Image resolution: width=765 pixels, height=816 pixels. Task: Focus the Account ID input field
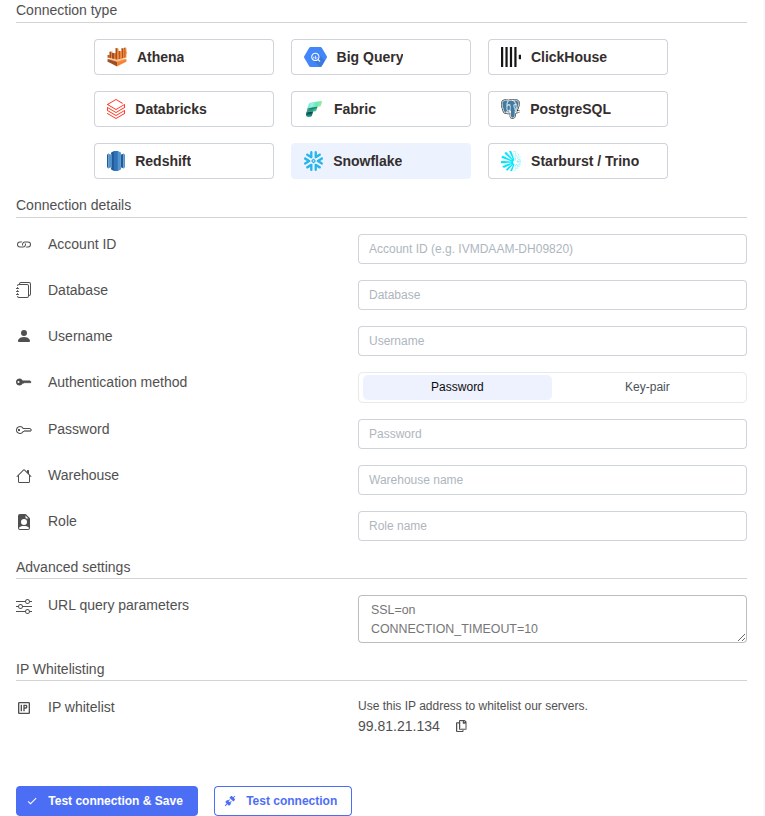552,249
